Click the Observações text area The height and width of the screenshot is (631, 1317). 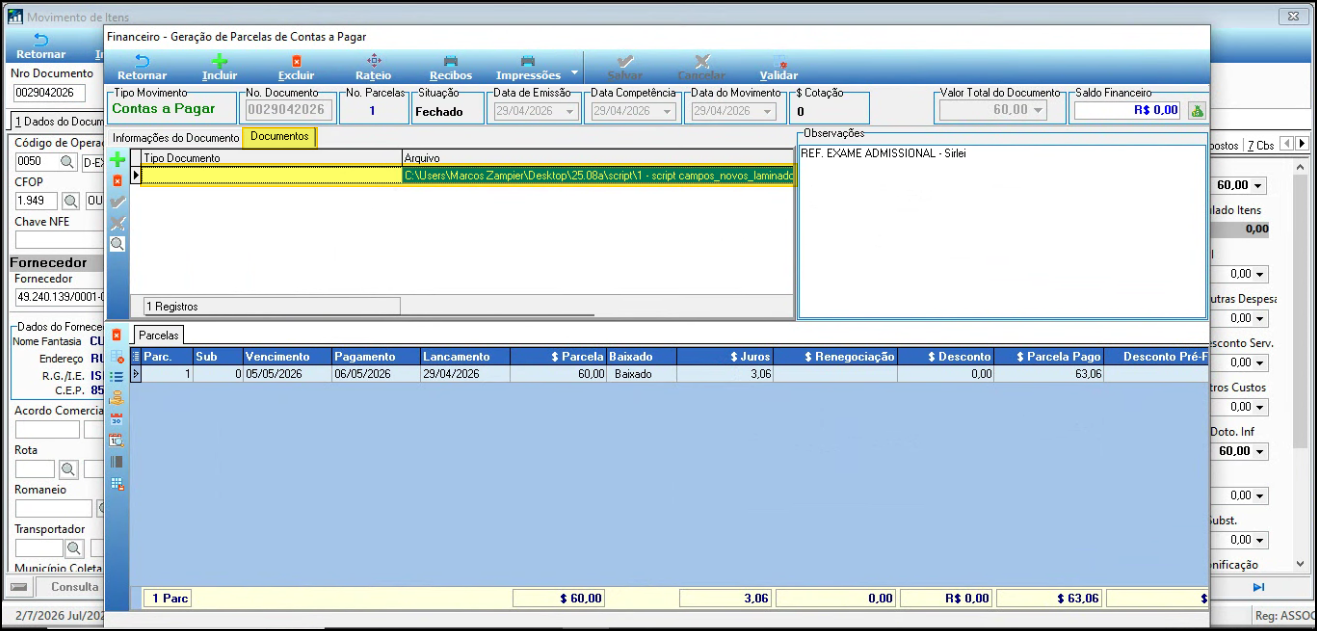1003,232
